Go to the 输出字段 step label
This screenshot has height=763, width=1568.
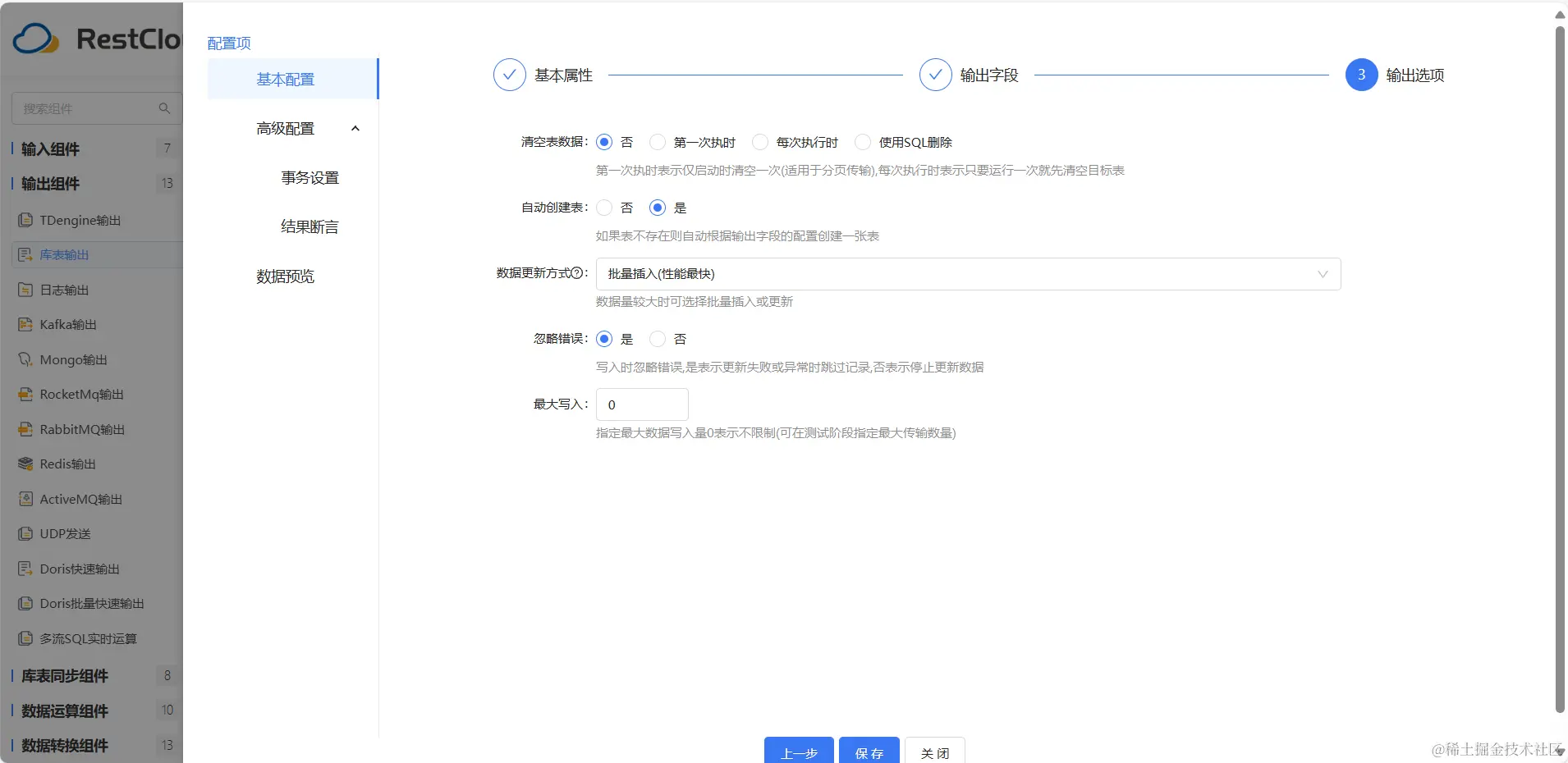click(x=989, y=75)
